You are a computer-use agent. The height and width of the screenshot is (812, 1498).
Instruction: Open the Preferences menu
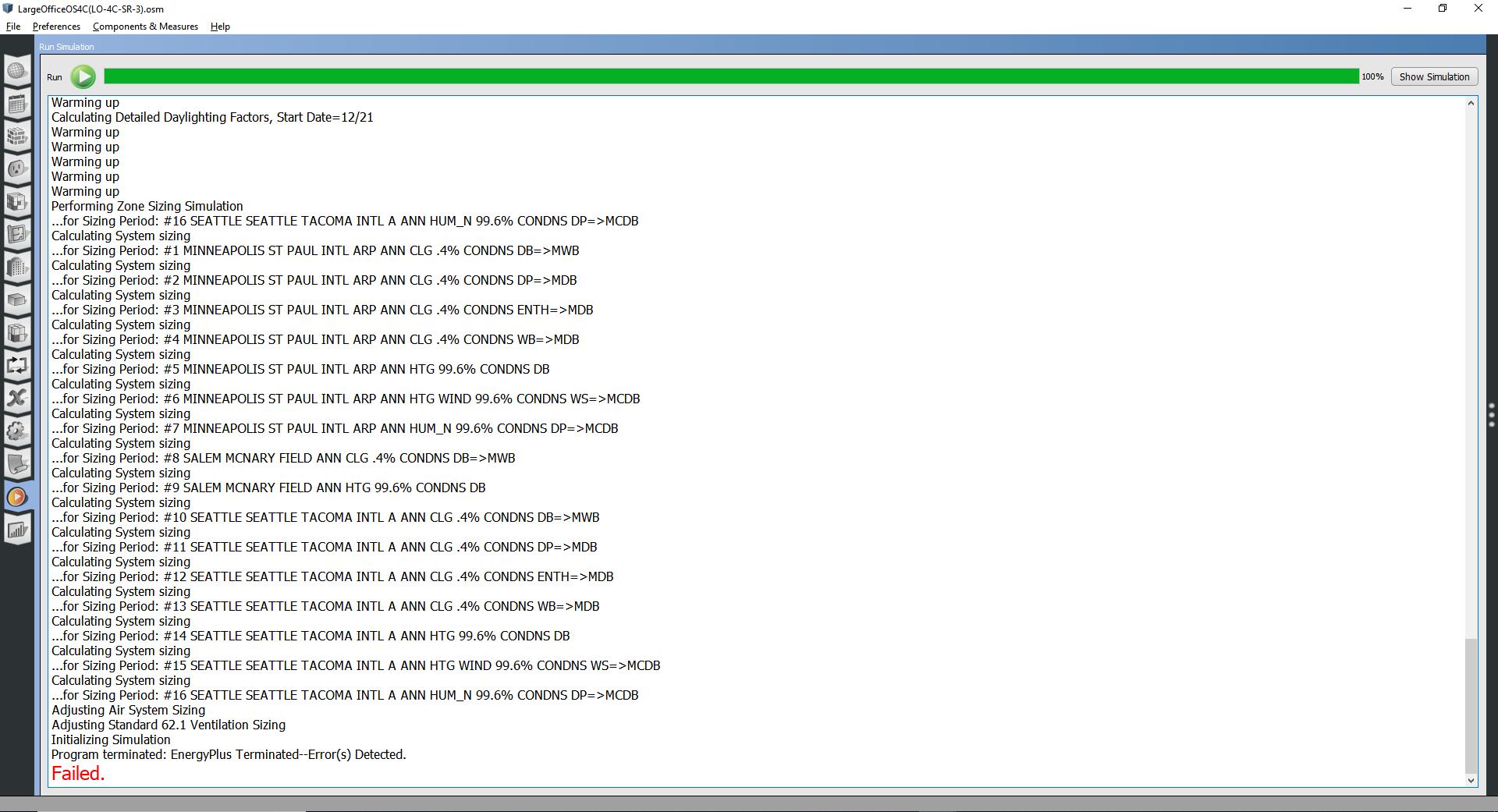(56, 27)
